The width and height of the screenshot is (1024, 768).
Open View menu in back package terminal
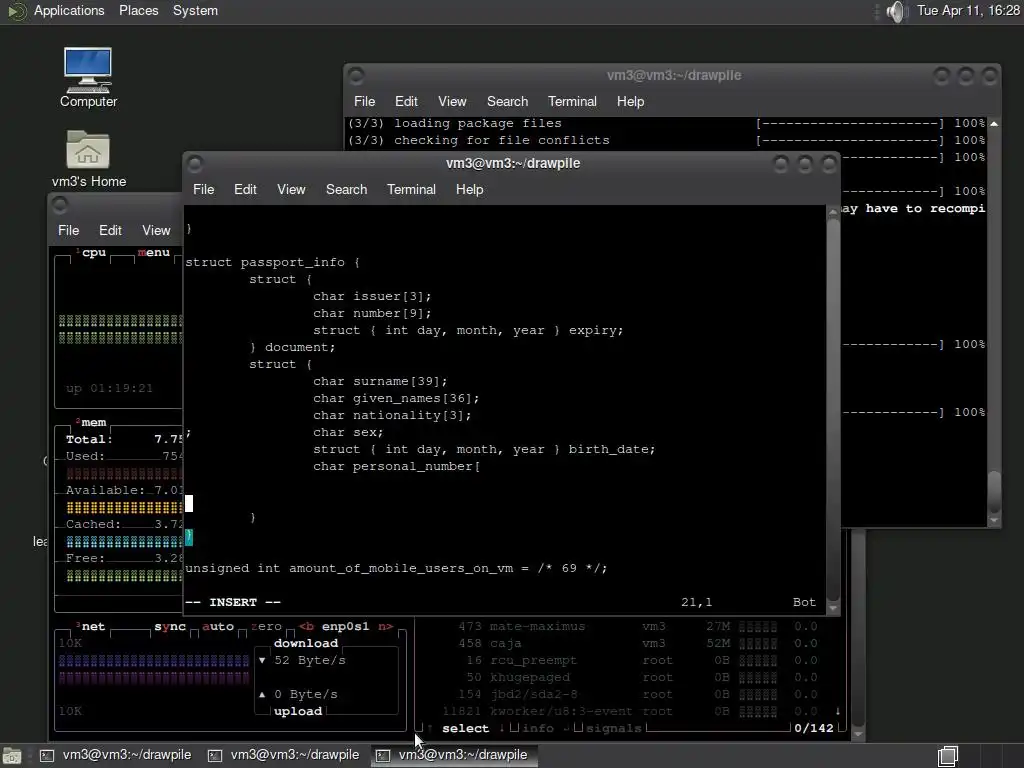(452, 101)
